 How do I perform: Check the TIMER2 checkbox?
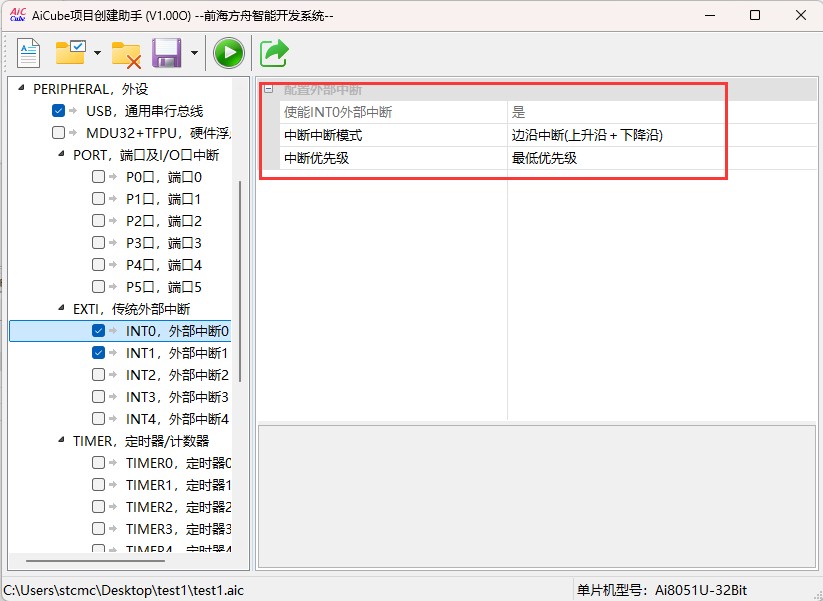point(98,507)
